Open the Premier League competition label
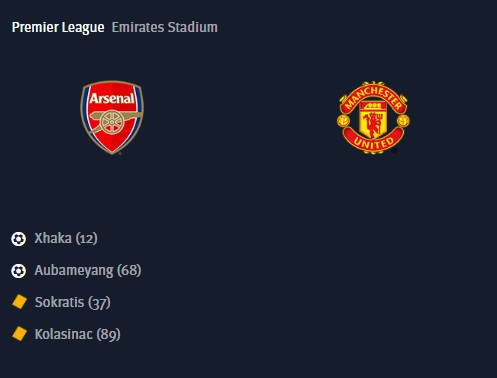 pos(58,27)
